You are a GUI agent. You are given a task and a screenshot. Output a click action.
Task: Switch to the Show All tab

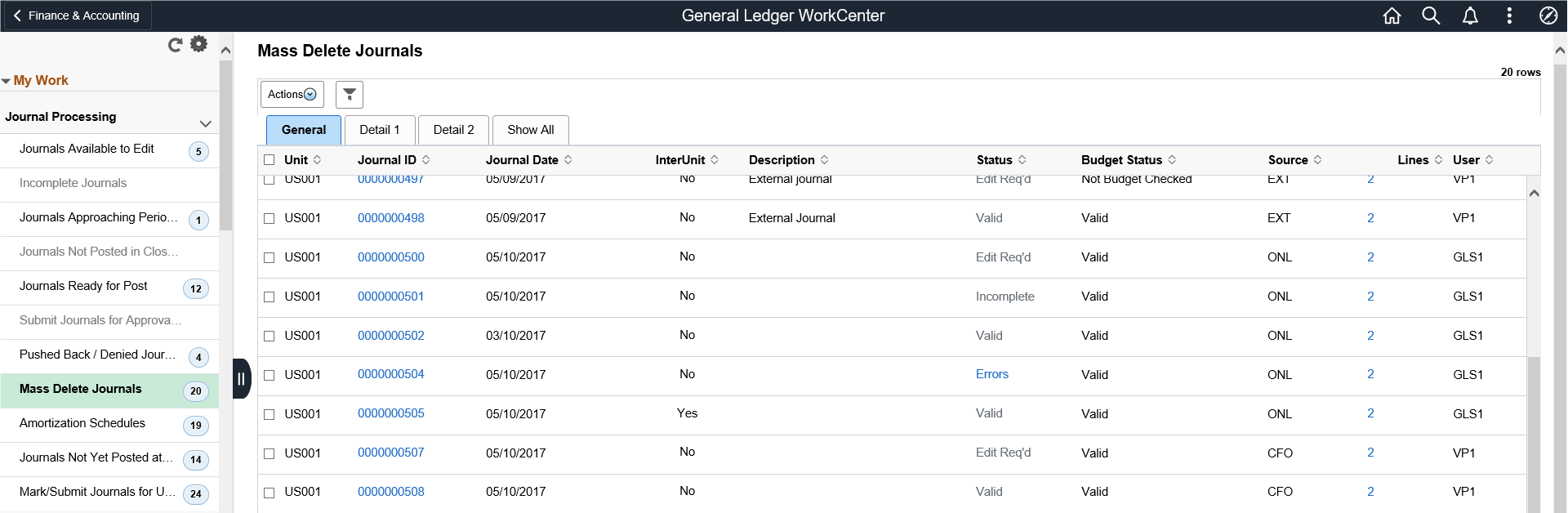530,130
